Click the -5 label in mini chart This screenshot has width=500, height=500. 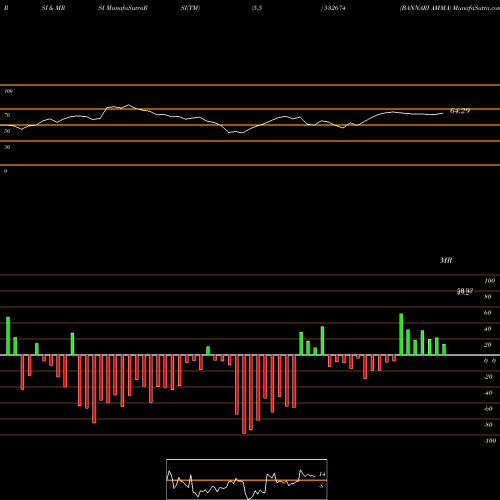pyautogui.click(x=321, y=486)
